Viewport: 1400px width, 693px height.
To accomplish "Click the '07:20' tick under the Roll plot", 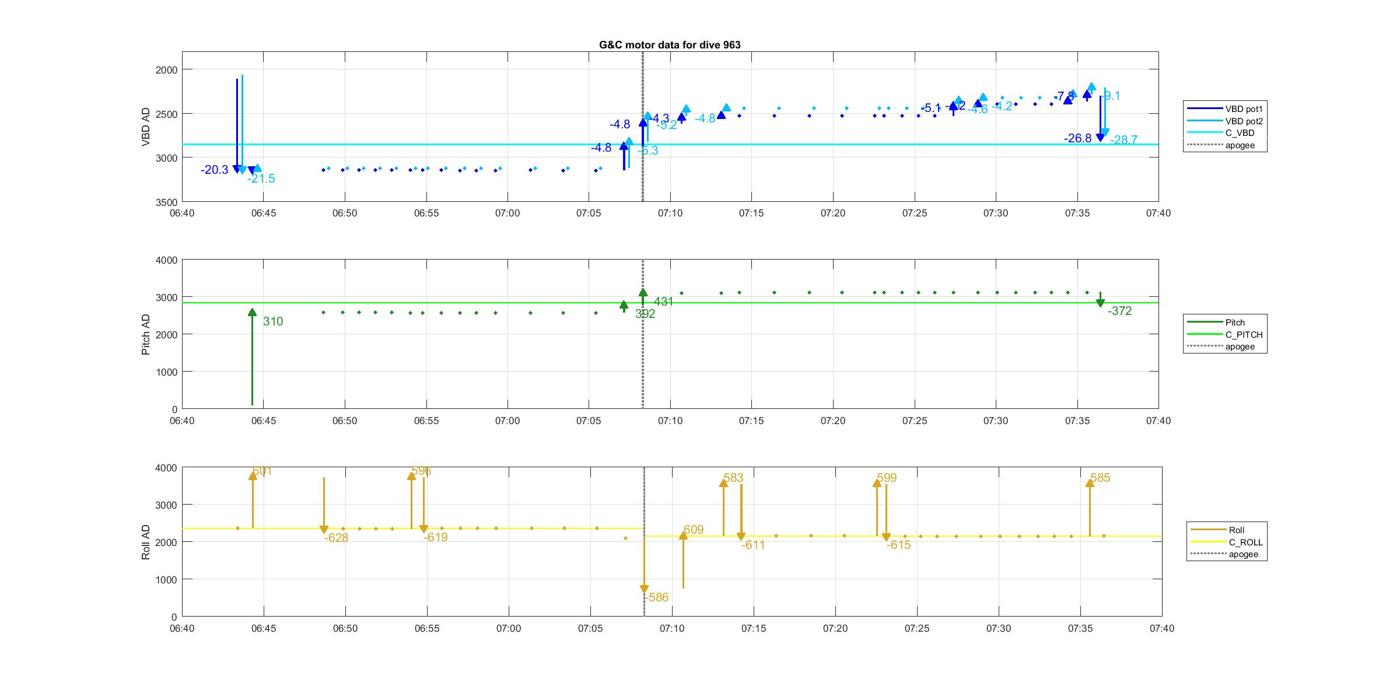I will pos(835,629).
